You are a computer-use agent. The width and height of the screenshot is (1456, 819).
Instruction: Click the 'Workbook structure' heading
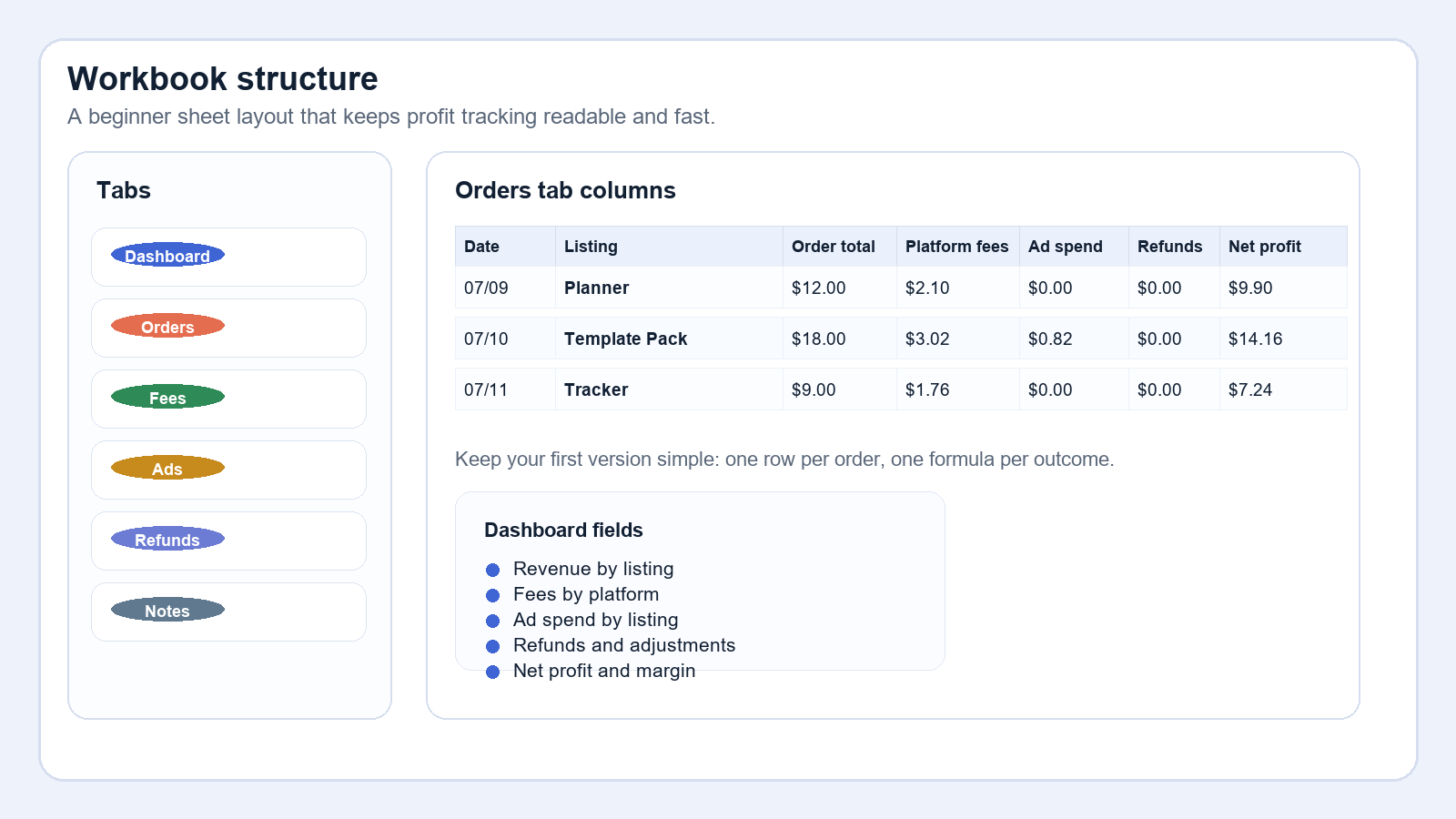(x=223, y=79)
